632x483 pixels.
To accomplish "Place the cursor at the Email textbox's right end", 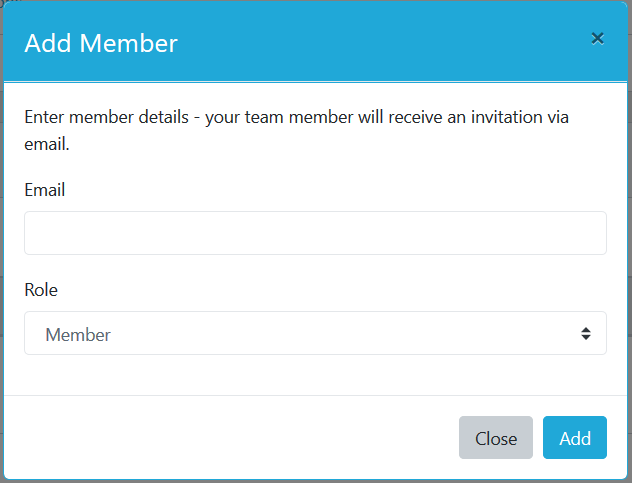I will click(x=599, y=233).
